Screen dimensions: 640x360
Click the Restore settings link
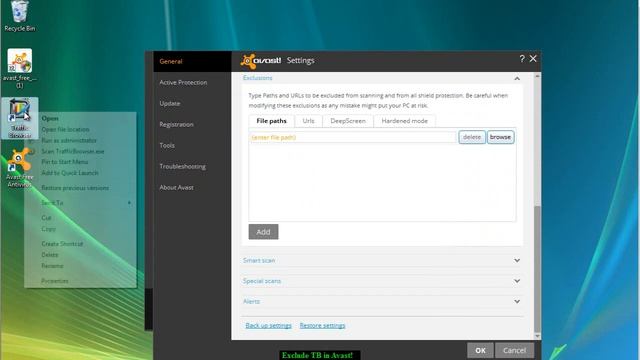pos(322,325)
